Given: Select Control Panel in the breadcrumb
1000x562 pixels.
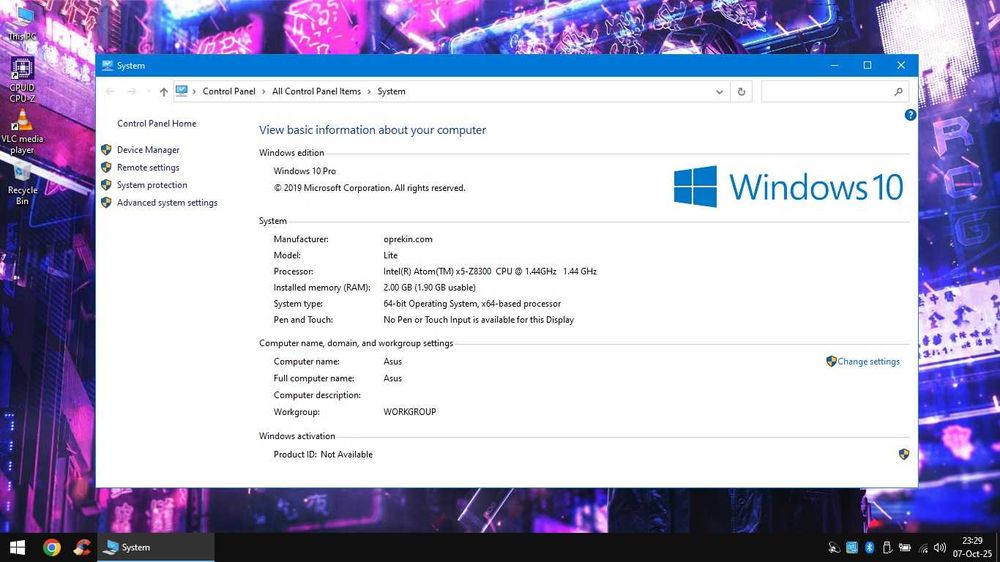Looking at the screenshot, I should [x=229, y=92].
